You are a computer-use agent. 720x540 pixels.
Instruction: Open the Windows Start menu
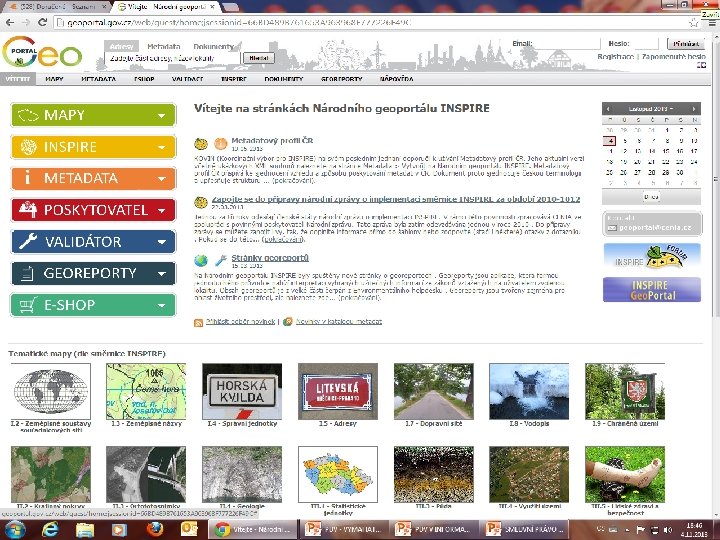pos(14,529)
